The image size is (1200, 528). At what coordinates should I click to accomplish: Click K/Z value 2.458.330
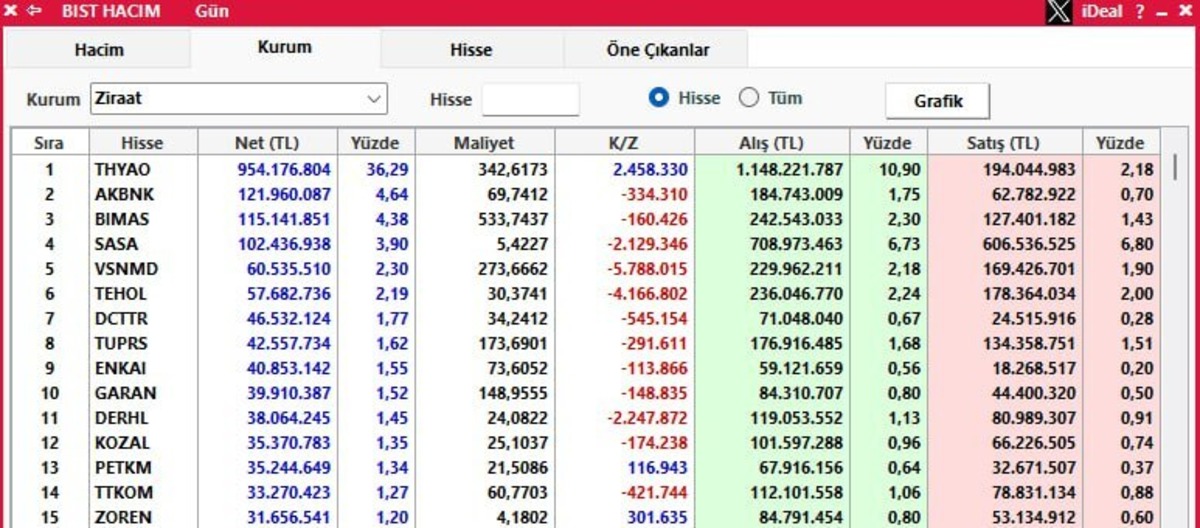pyautogui.click(x=651, y=170)
